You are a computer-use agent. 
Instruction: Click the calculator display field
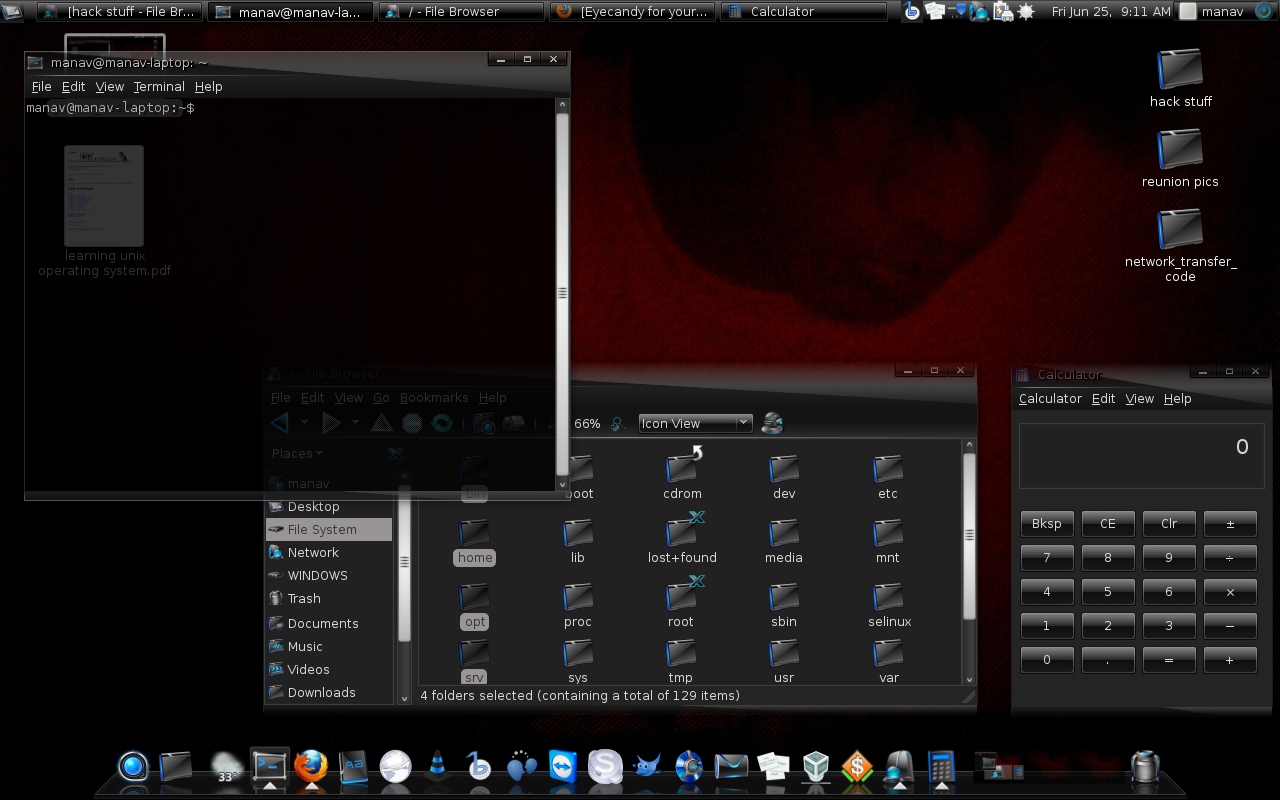(x=1140, y=455)
